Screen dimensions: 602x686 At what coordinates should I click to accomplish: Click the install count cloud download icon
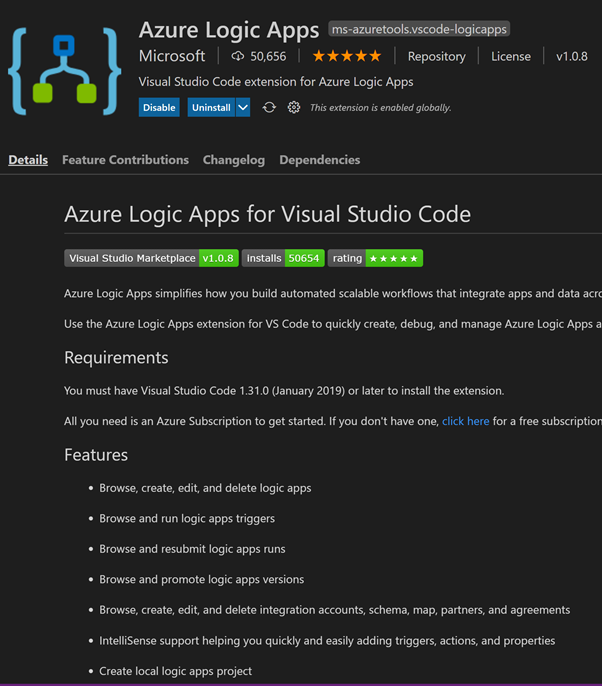click(x=238, y=56)
